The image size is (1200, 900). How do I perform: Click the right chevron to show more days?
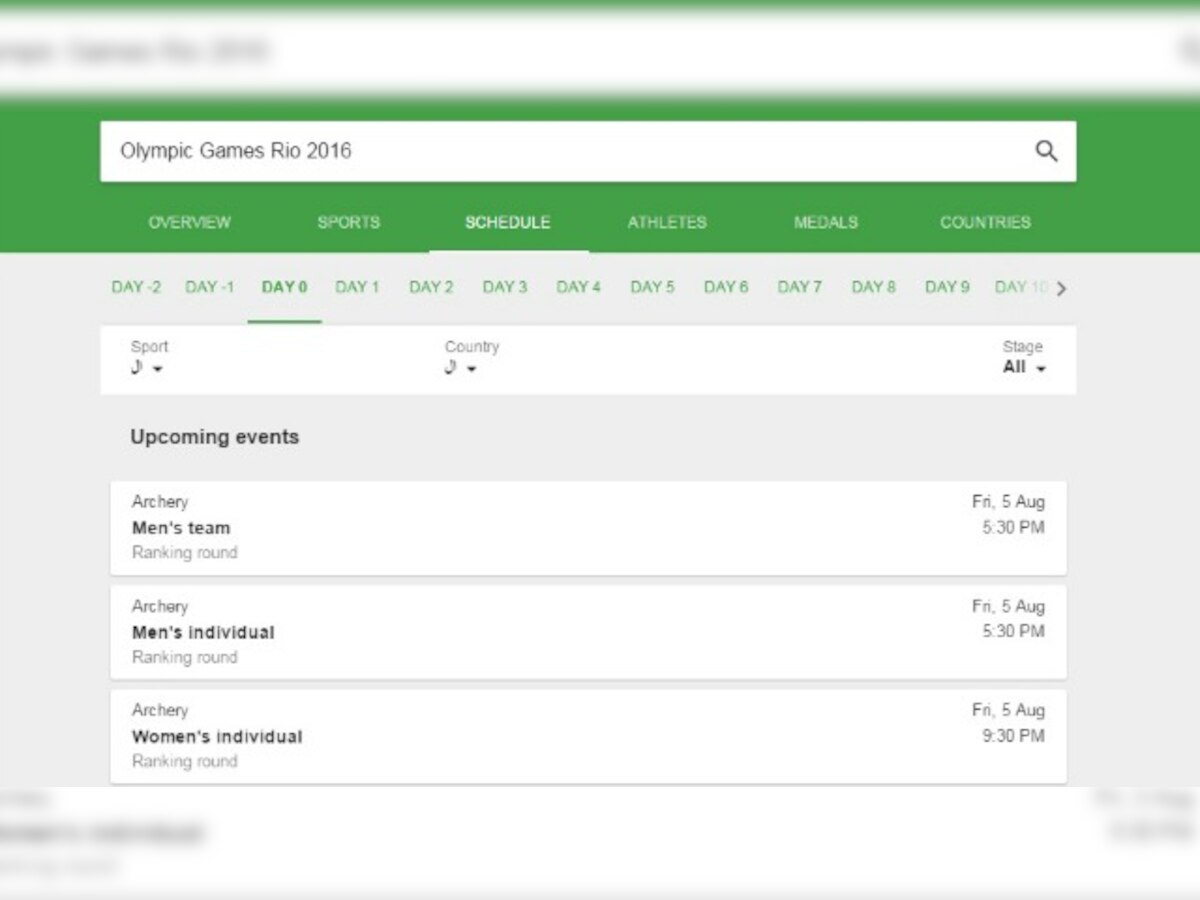point(1062,289)
